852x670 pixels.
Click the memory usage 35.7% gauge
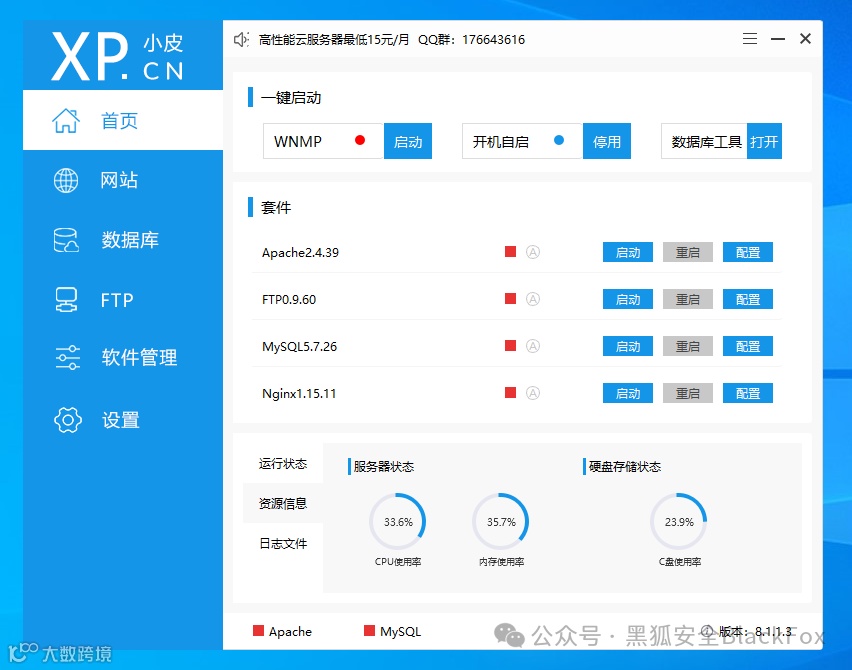pos(500,522)
